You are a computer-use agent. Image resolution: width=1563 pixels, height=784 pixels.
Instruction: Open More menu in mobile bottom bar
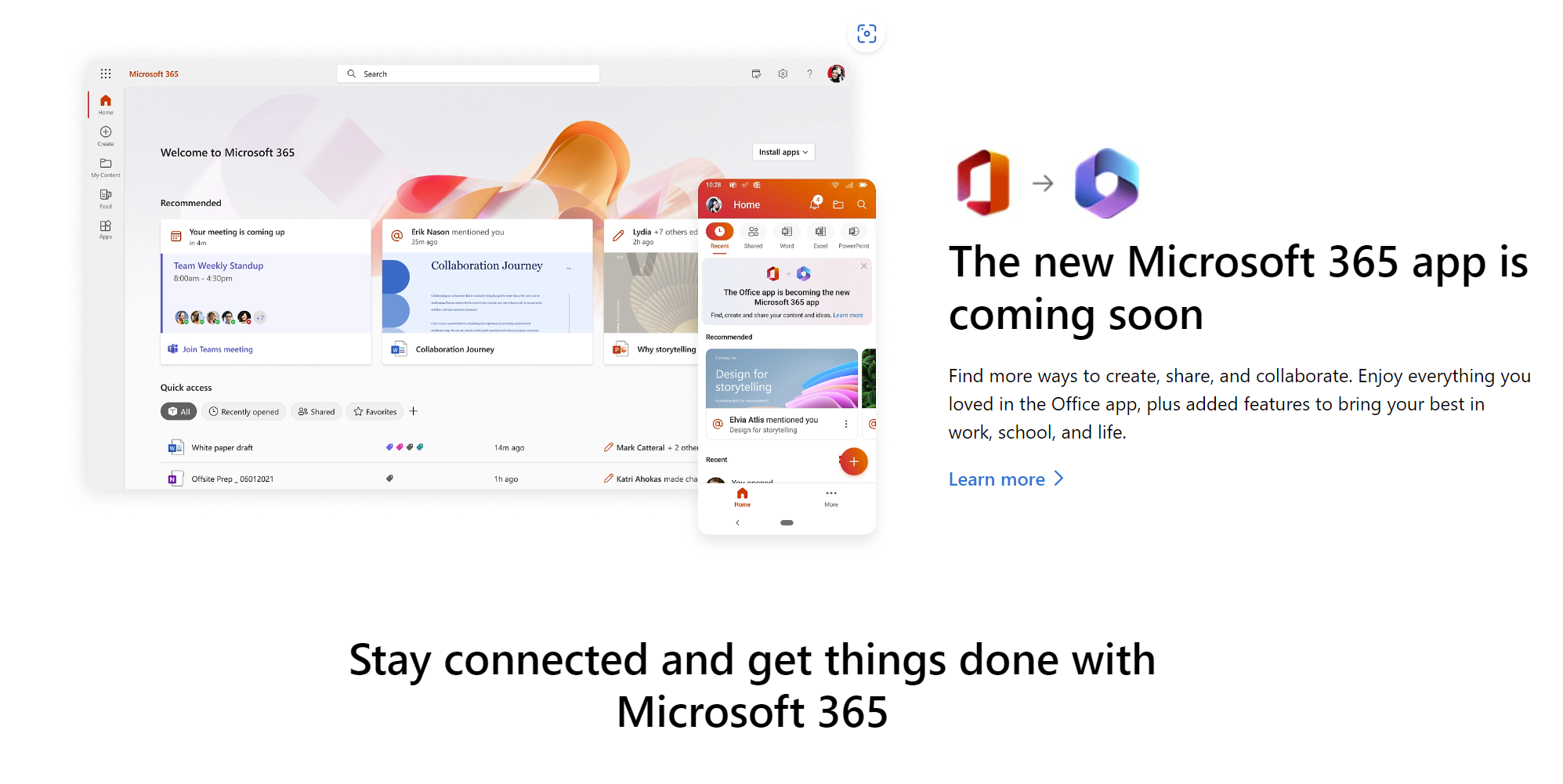point(831,497)
